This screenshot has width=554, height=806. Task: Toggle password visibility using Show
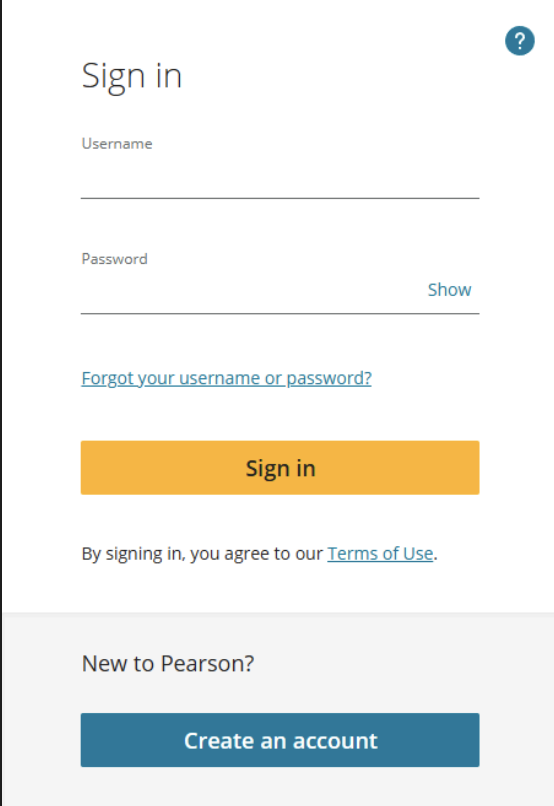click(x=449, y=290)
